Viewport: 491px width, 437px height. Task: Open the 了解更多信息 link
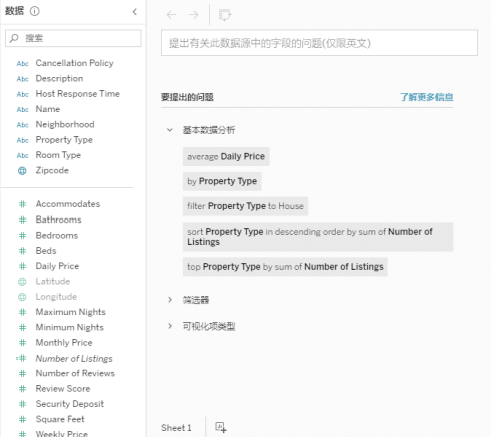pos(426,97)
